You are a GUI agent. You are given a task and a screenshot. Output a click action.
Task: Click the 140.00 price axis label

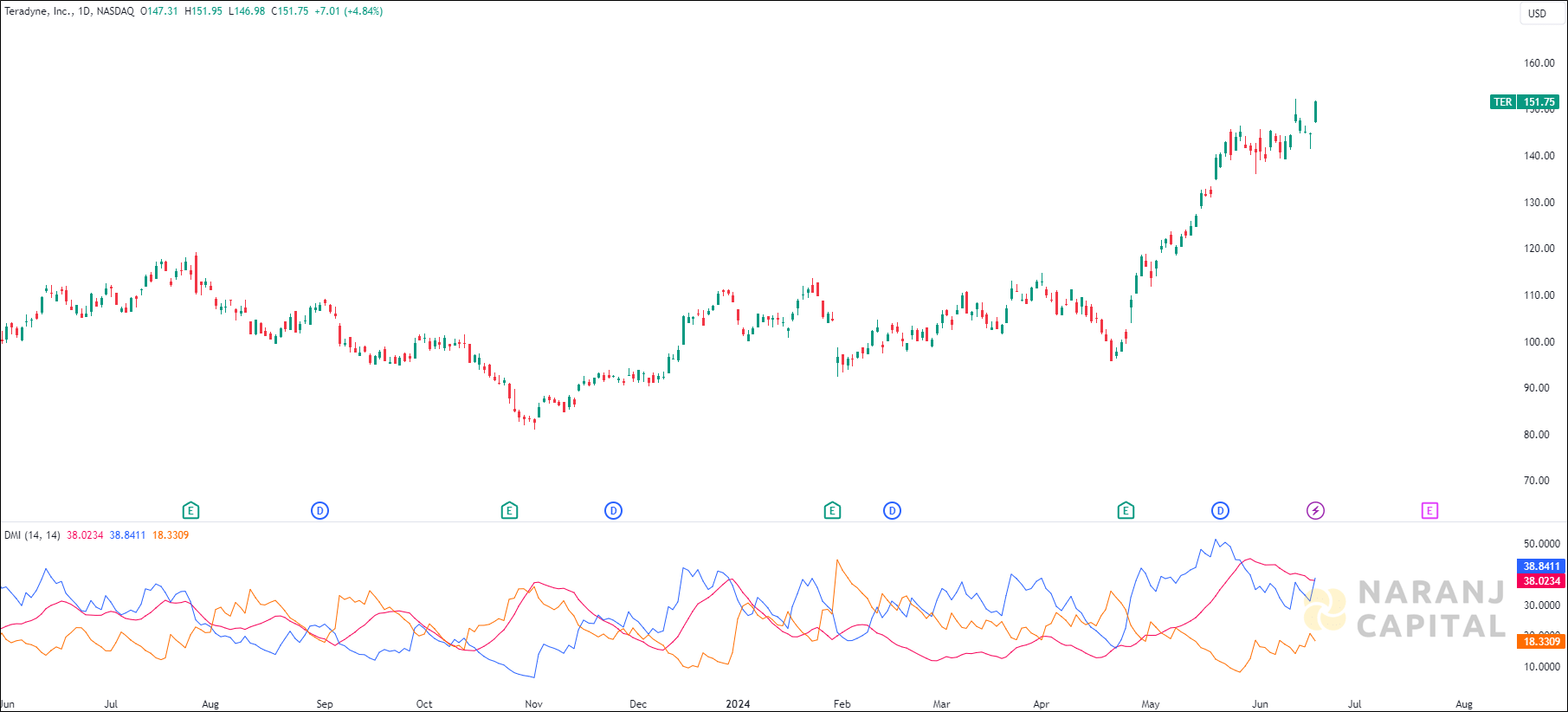point(1539,156)
